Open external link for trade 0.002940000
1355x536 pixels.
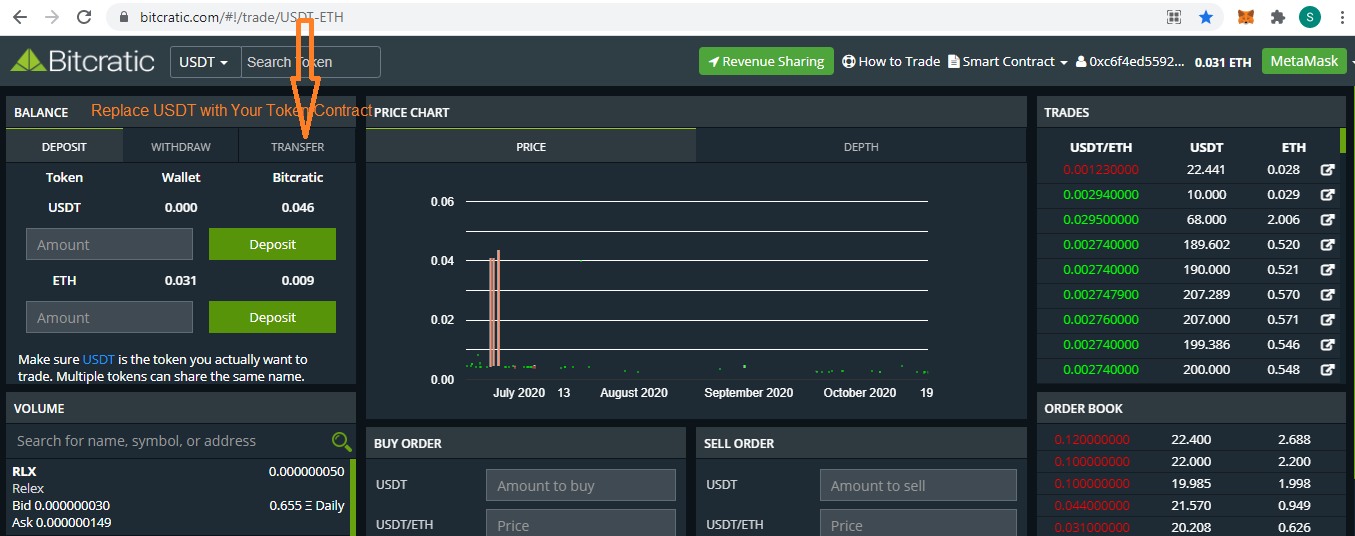coord(1327,195)
